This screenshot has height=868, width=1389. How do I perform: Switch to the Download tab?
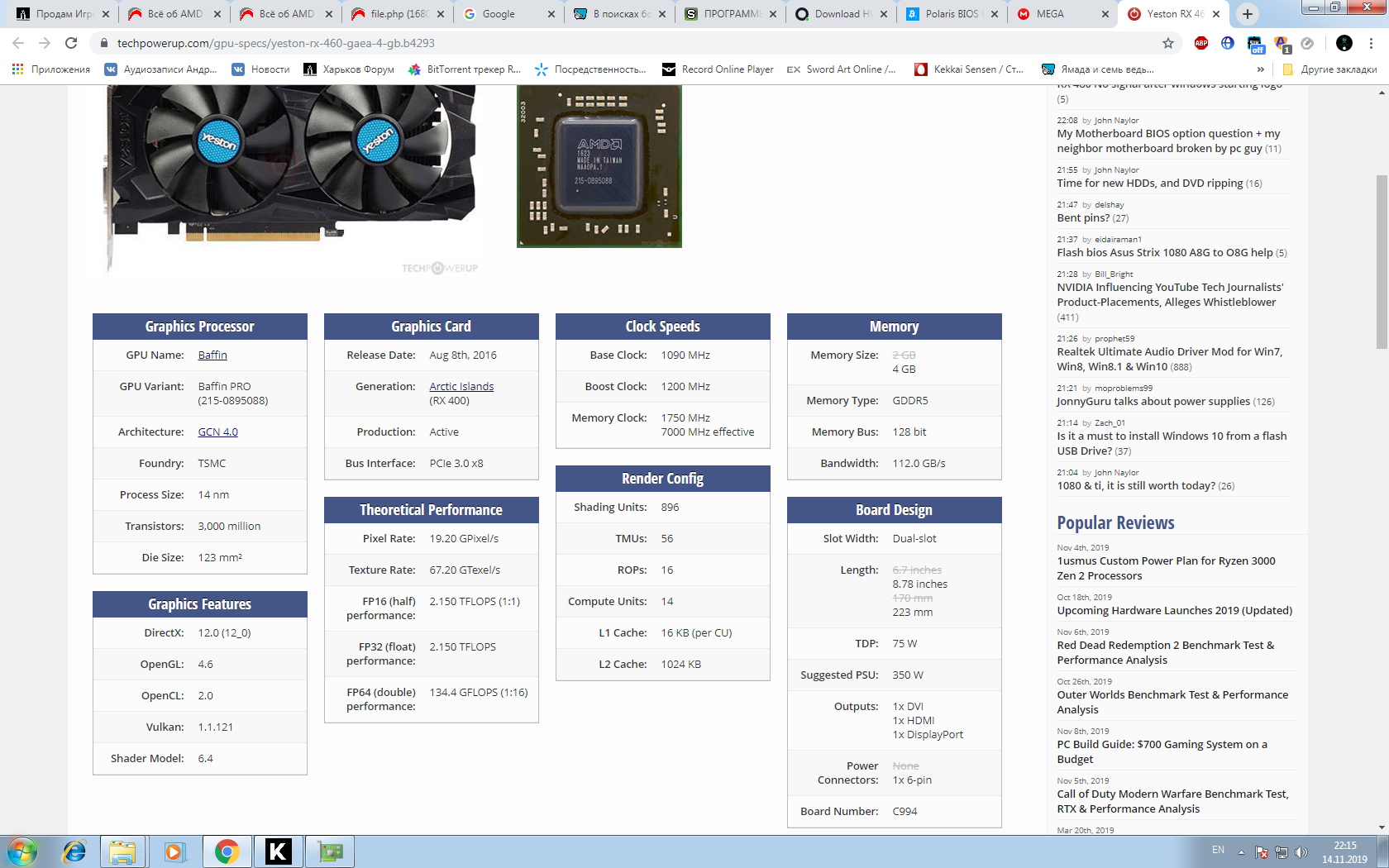(x=842, y=14)
